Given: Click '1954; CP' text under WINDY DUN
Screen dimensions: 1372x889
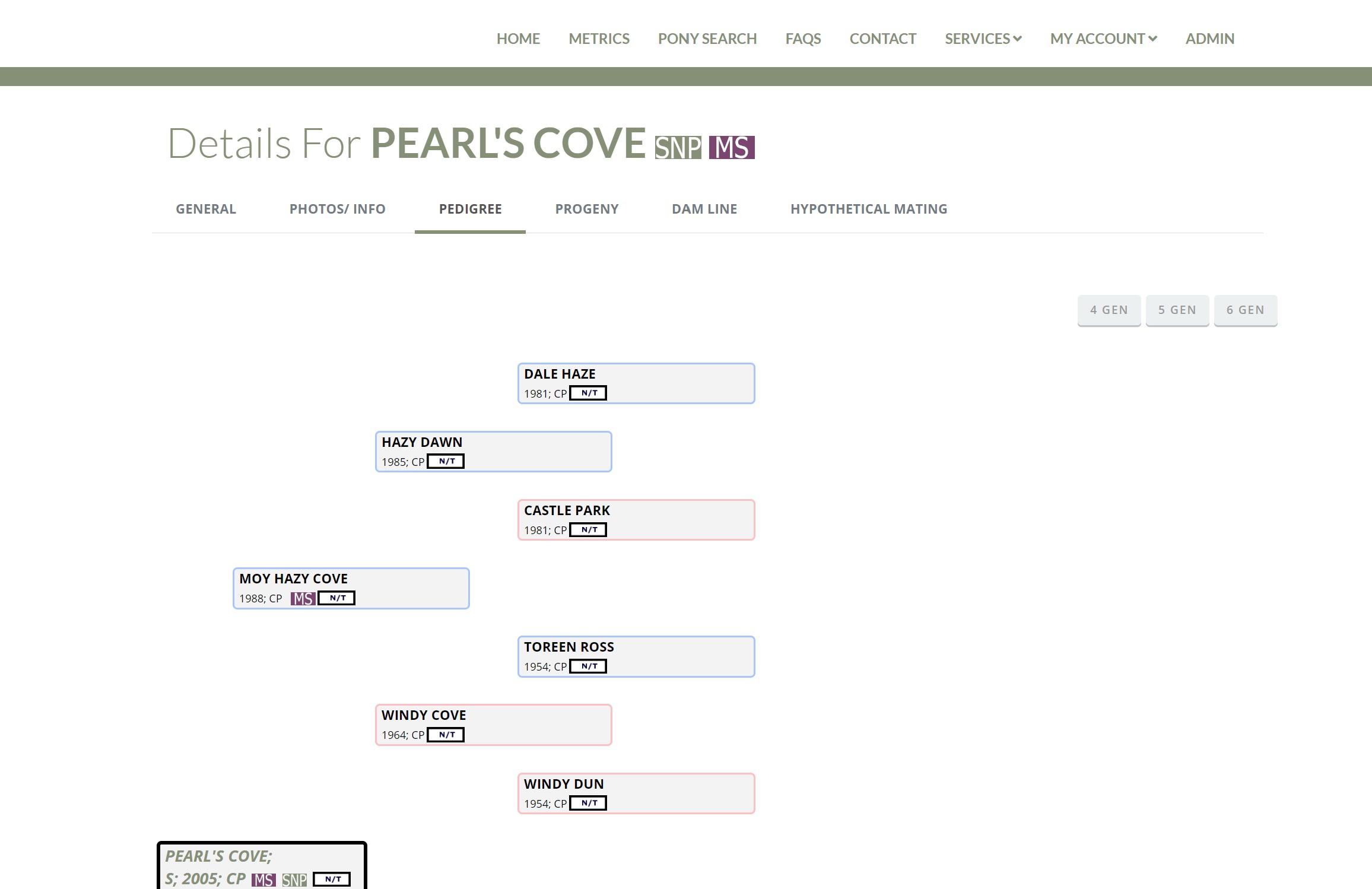Looking at the screenshot, I should pyautogui.click(x=545, y=804).
